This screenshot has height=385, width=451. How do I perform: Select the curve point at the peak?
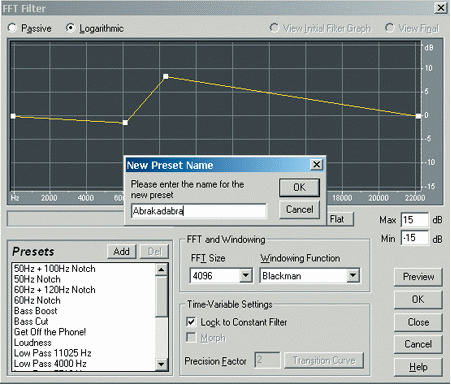(166, 77)
